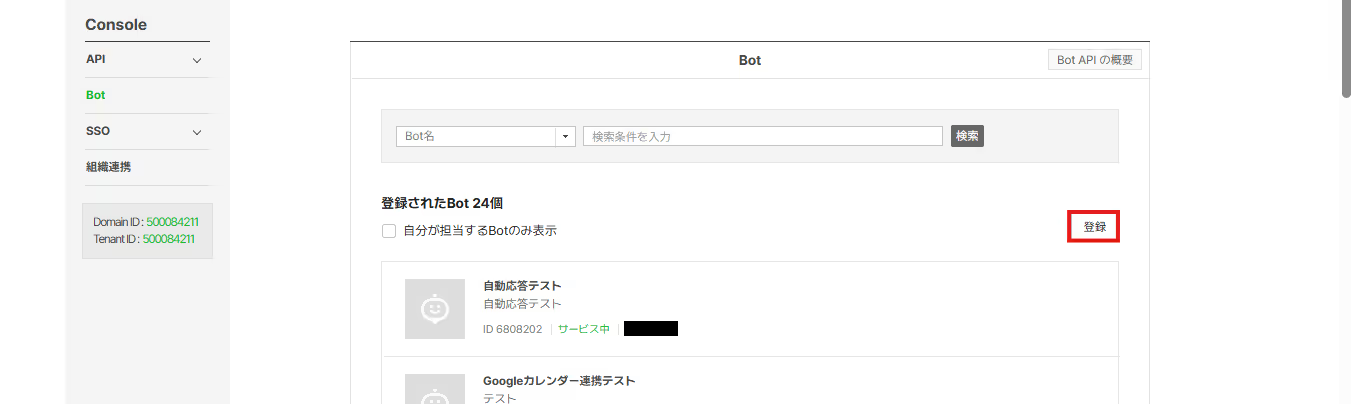This screenshot has width=1351, height=404.
Task: Click the Bot名 dropdown arrow button
Action: click(x=566, y=136)
